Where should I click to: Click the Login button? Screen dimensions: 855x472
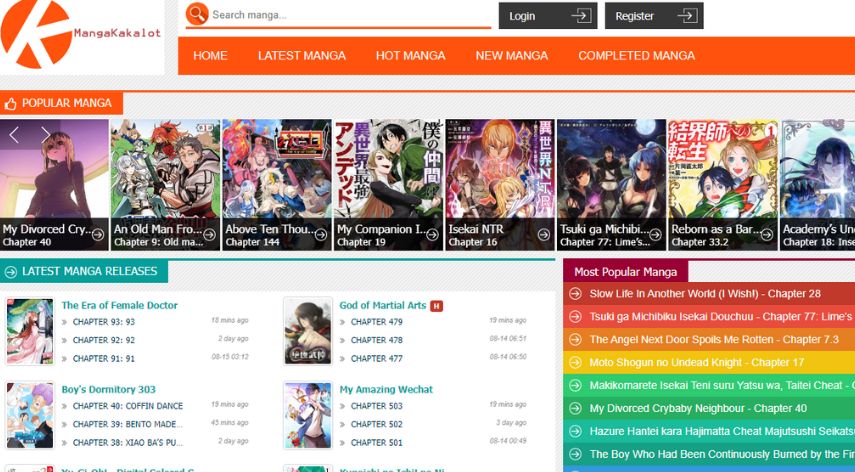tap(547, 16)
